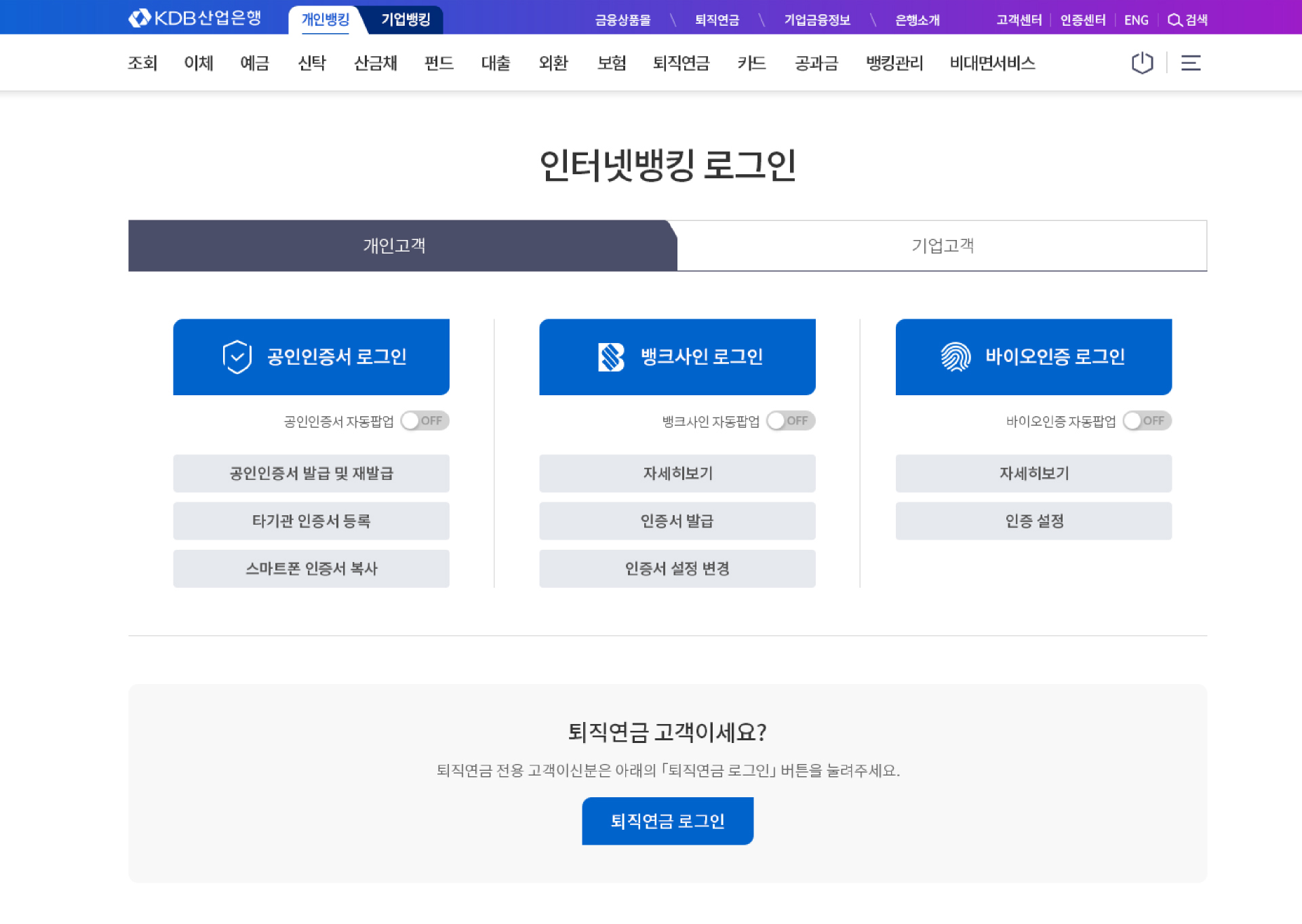Open the 비대면서비스 menu
Screen dimensions: 1302x924
coord(992,63)
